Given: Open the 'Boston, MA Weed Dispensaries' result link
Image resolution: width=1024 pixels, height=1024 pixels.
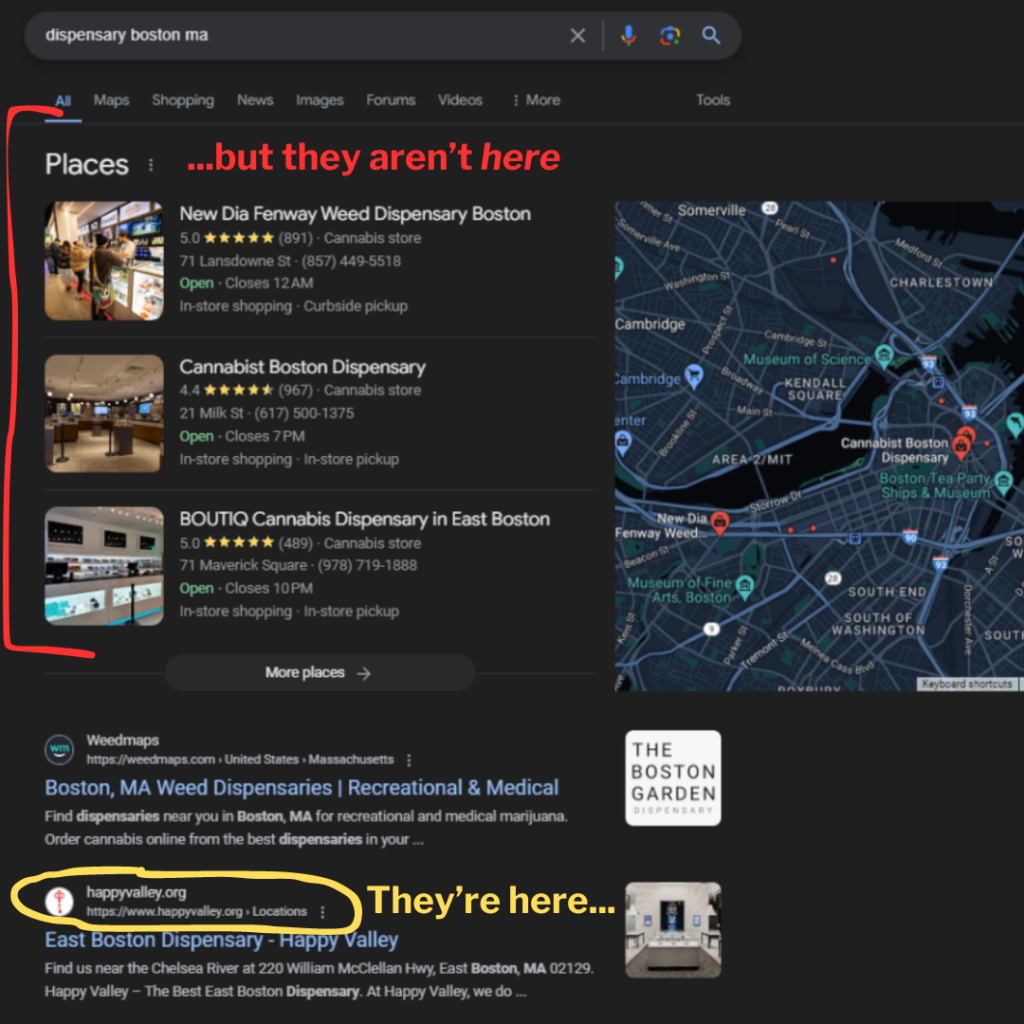Looking at the screenshot, I should (302, 788).
